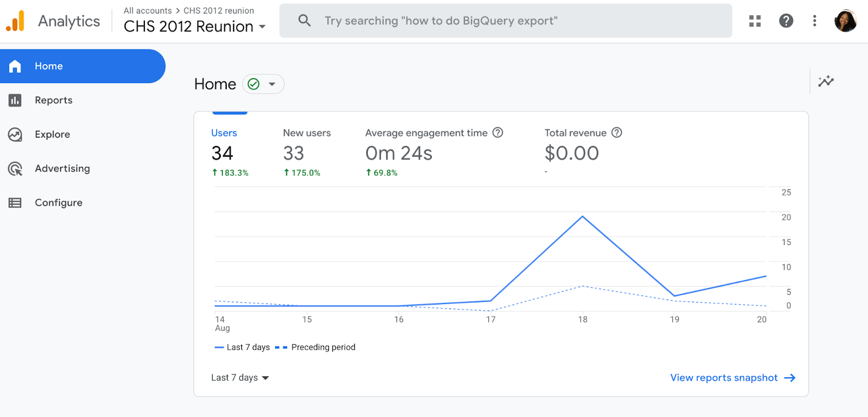Open the Insights sparkline icon
This screenshot has height=417, width=868.
coord(826,81)
